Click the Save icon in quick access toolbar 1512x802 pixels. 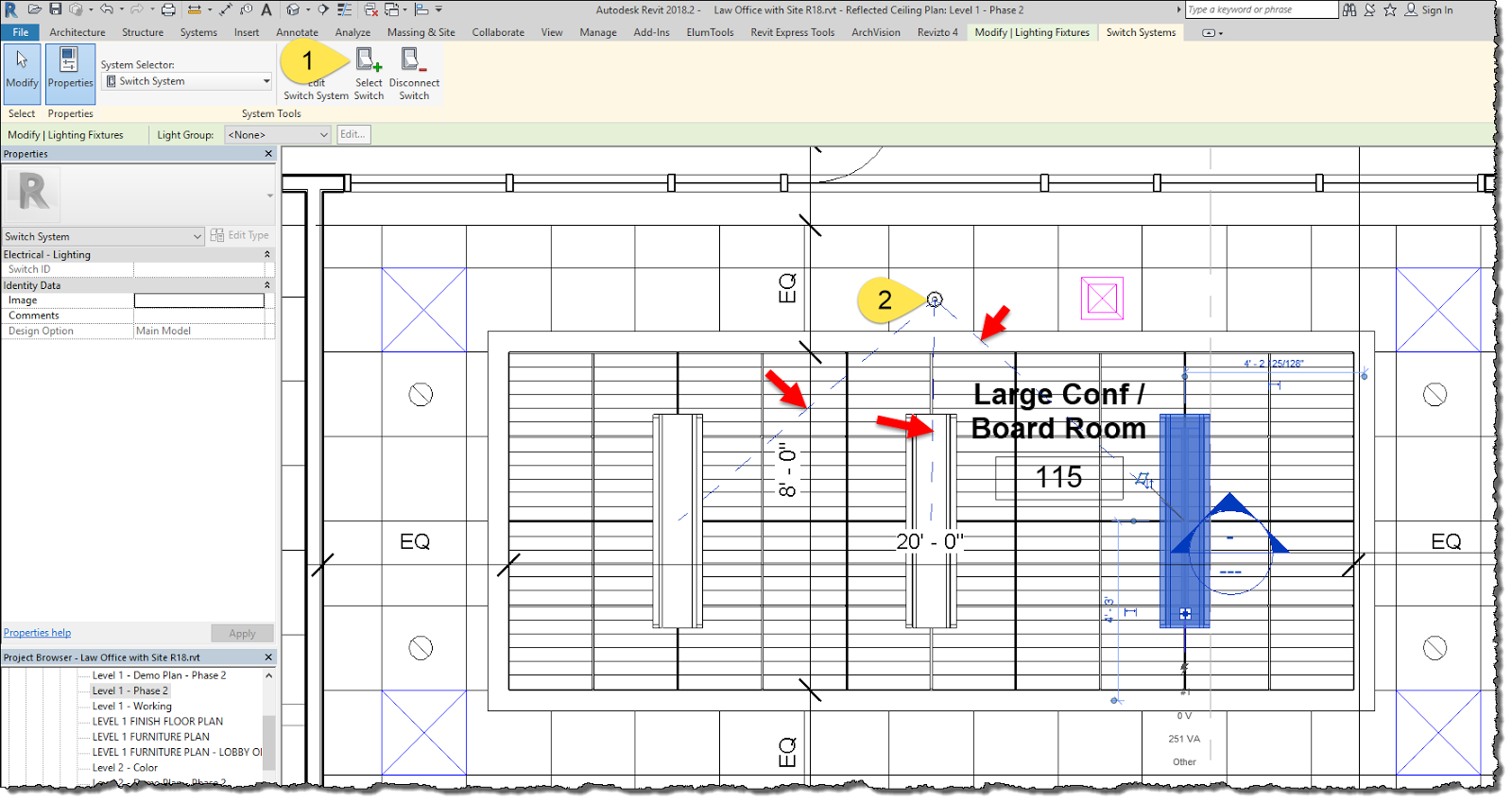[x=56, y=9]
